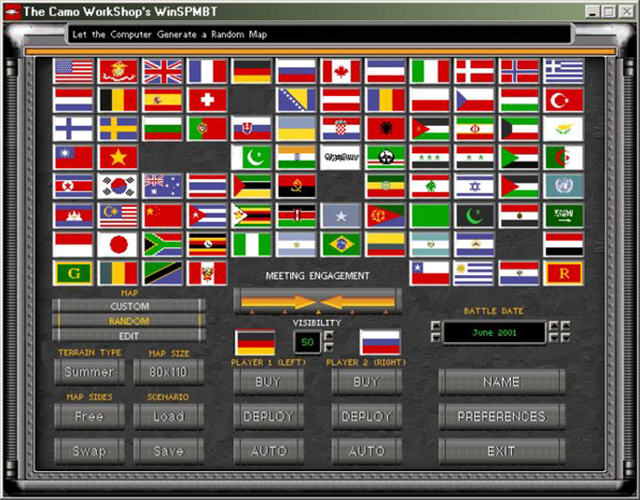Screen dimensions: 640x500
Task: Select the RANDOM map option
Action: pyautogui.click(x=129, y=321)
